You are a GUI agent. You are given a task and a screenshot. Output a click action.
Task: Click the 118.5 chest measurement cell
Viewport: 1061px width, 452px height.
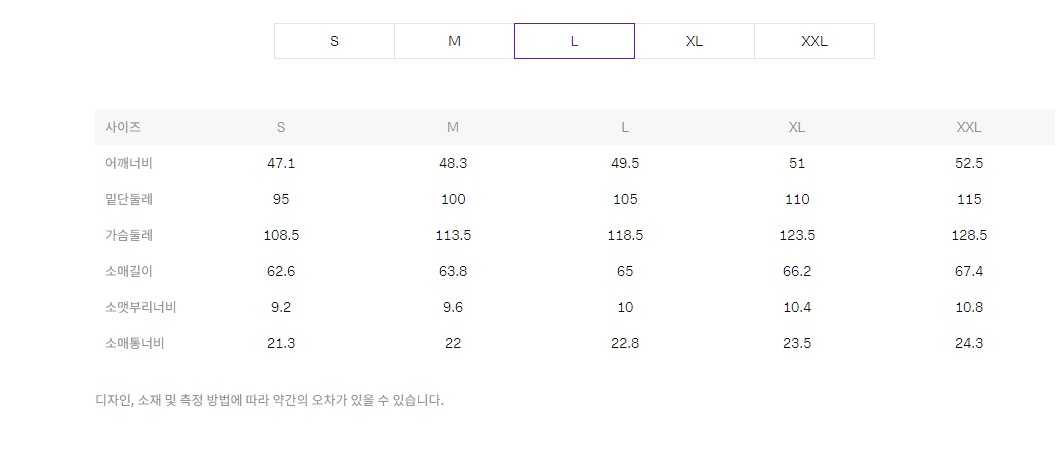tap(625, 235)
